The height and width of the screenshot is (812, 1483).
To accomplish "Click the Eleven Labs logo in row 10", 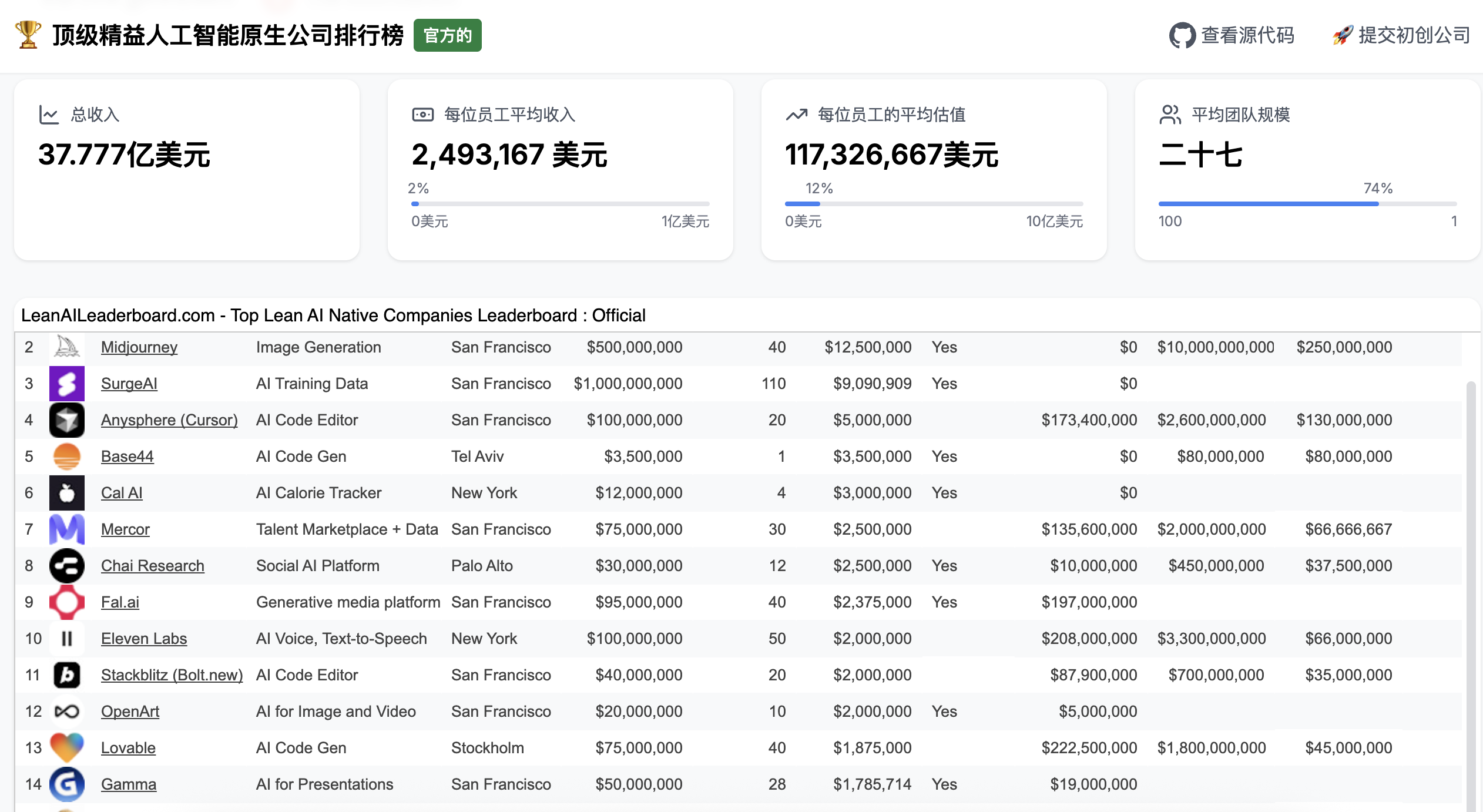I will point(66,638).
